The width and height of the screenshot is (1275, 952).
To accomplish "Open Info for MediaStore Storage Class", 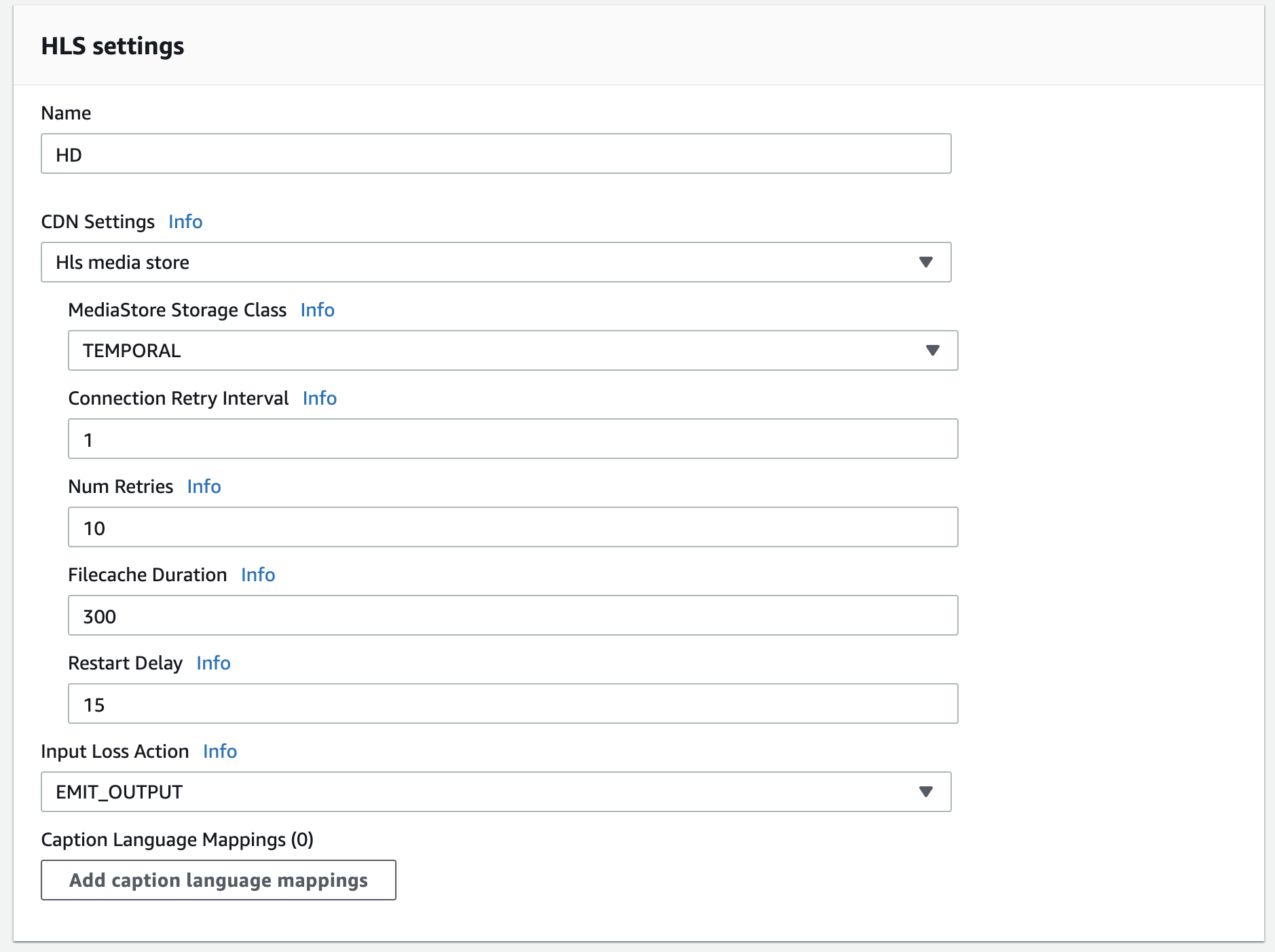I will (x=317, y=310).
